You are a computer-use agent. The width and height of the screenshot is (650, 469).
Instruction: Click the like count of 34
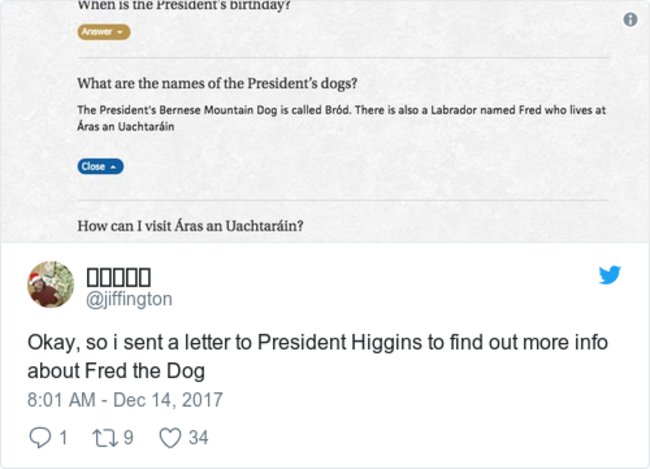pyautogui.click(x=198, y=437)
